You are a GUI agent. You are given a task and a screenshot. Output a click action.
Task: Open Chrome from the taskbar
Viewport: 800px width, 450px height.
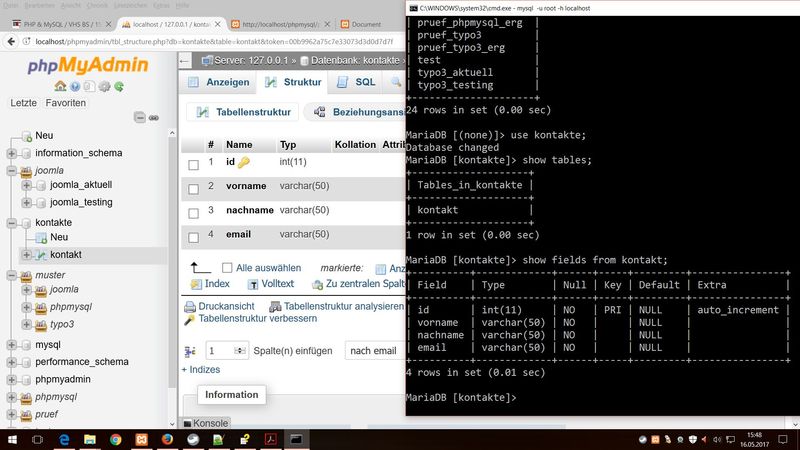(x=116, y=439)
